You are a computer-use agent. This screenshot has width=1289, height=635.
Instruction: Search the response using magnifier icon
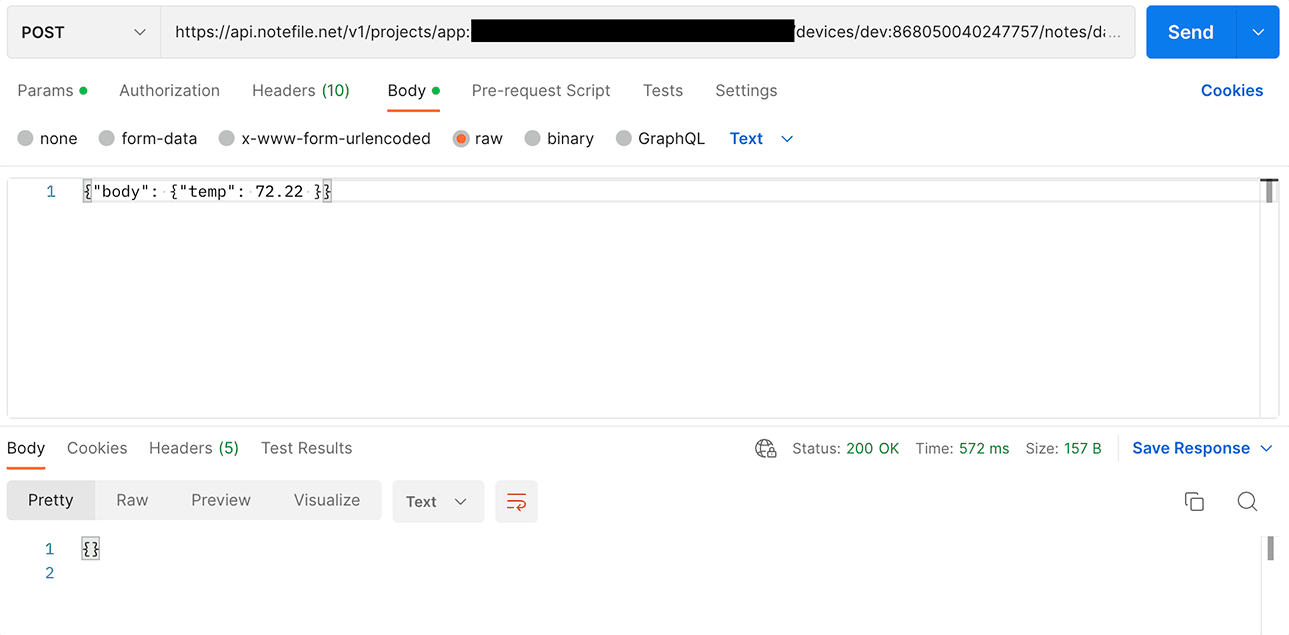tap(1247, 501)
